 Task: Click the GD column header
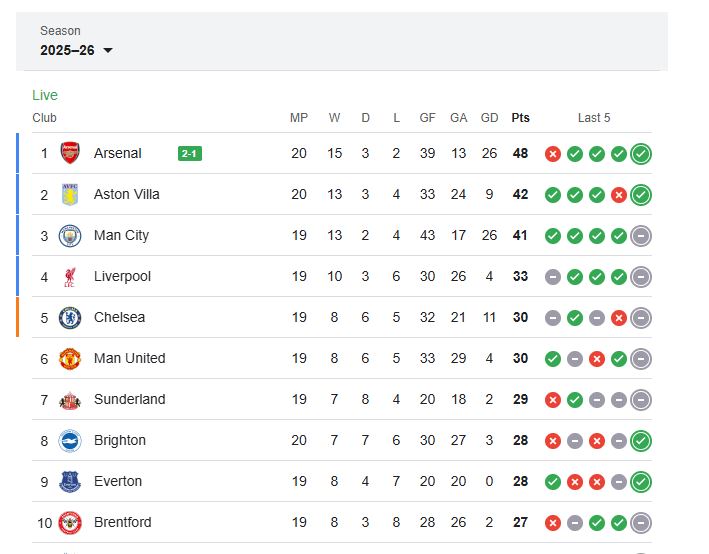(x=489, y=118)
